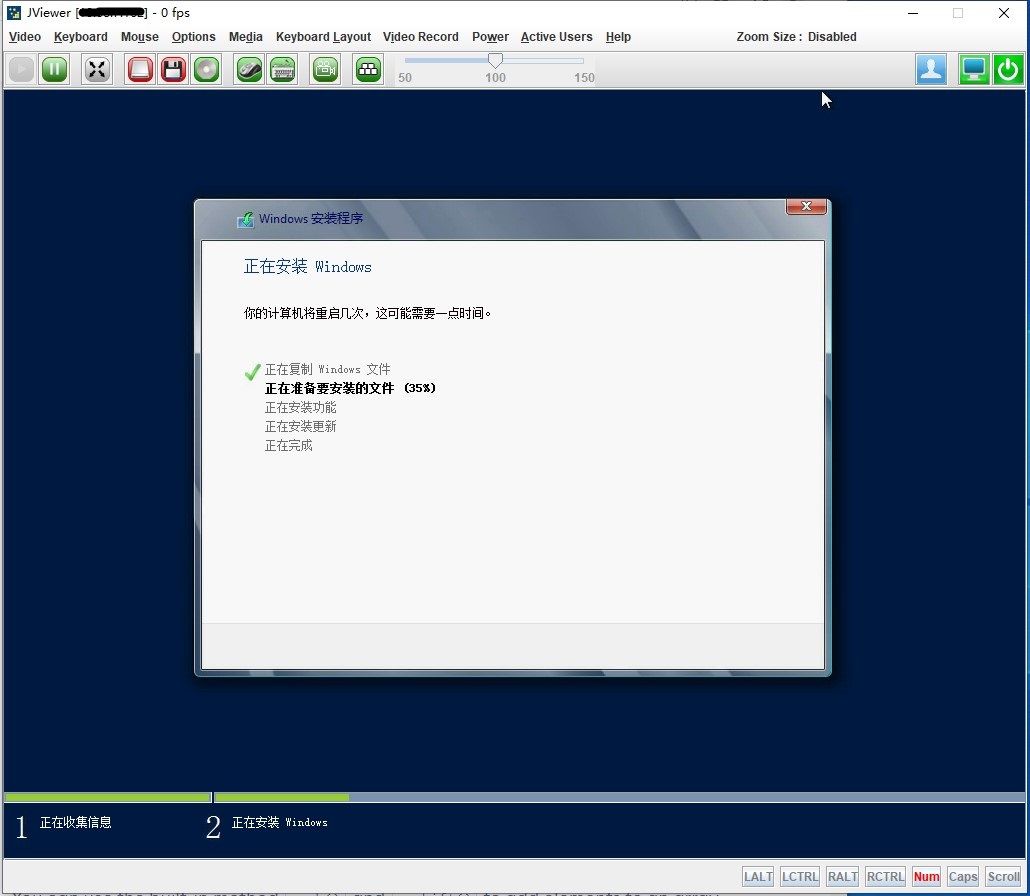
Task: Click the 正在安装 Windows heading
Action: click(x=307, y=266)
